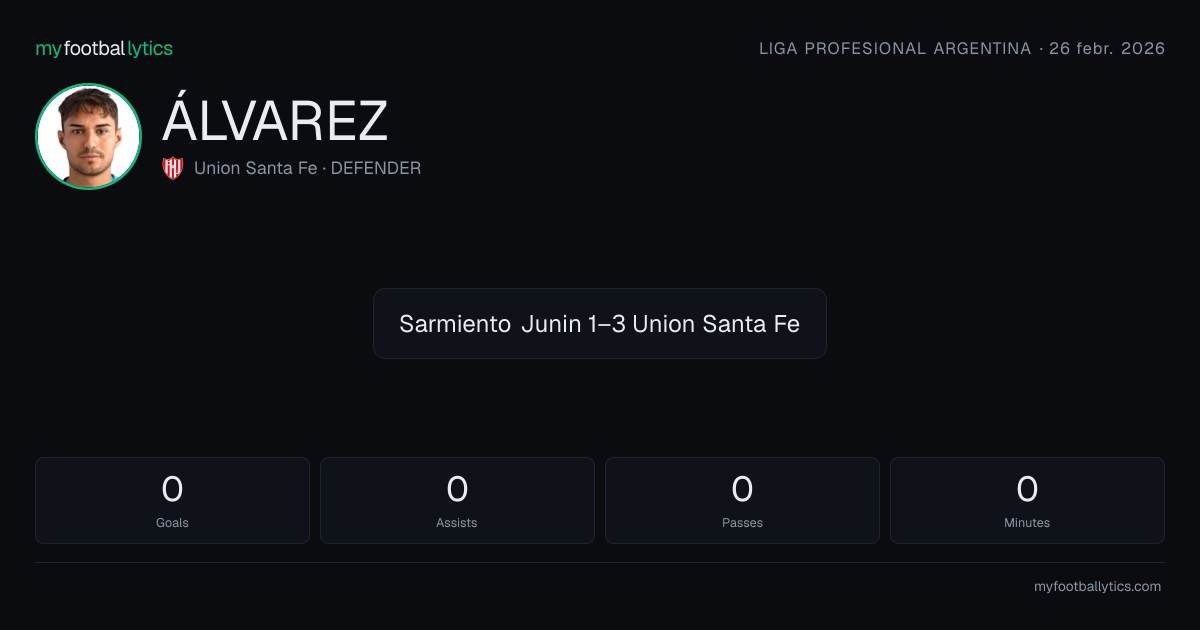Click the Goals value zero
1200x630 pixels.
(172, 489)
